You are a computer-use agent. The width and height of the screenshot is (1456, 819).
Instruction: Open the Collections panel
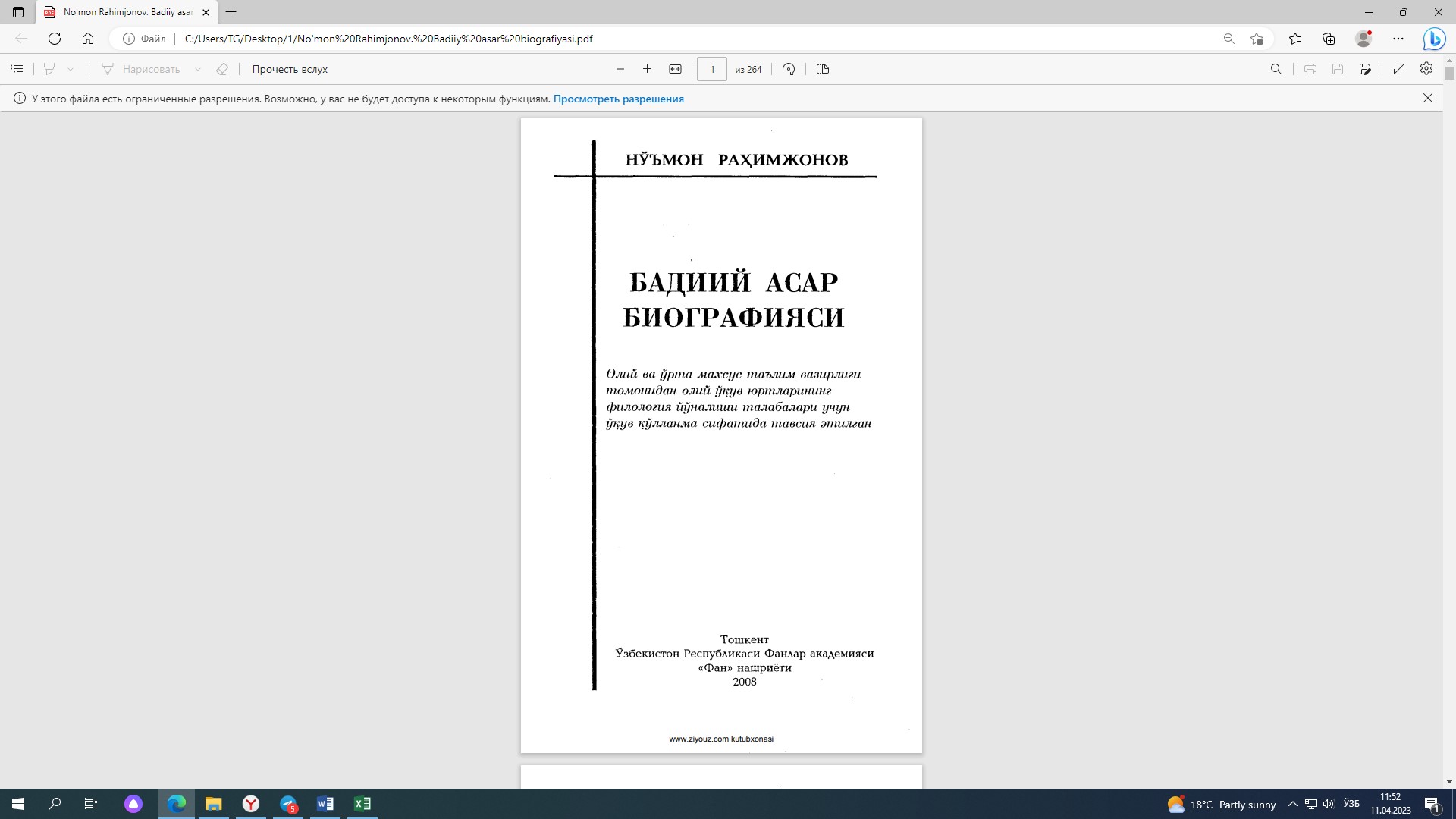point(1328,38)
